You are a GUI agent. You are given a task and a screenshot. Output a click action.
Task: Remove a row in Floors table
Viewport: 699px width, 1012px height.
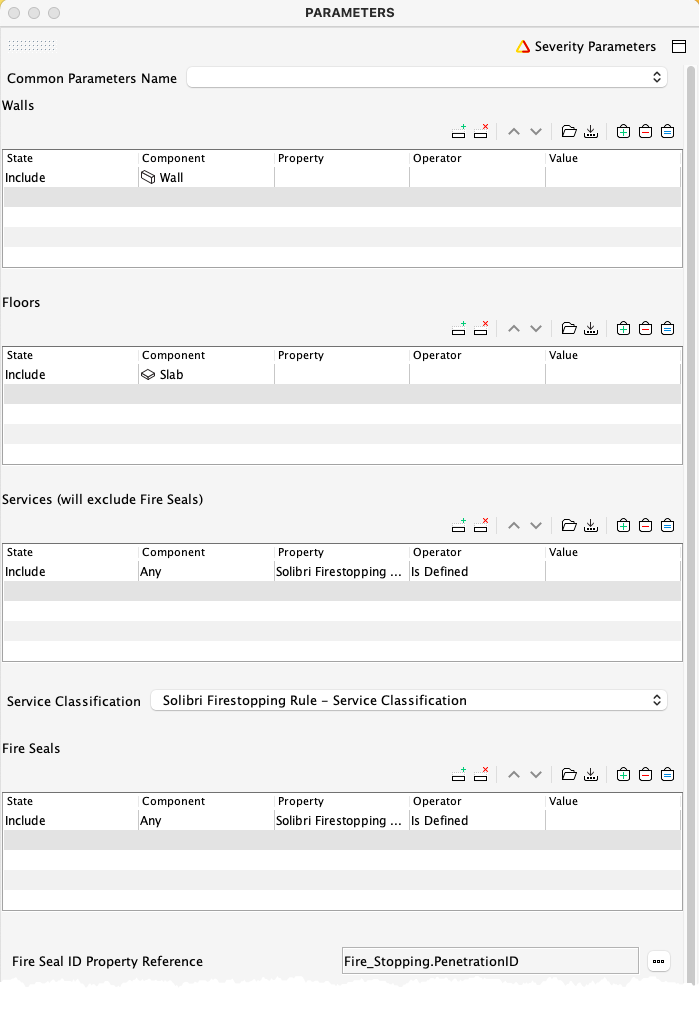click(x=481, y=329)
